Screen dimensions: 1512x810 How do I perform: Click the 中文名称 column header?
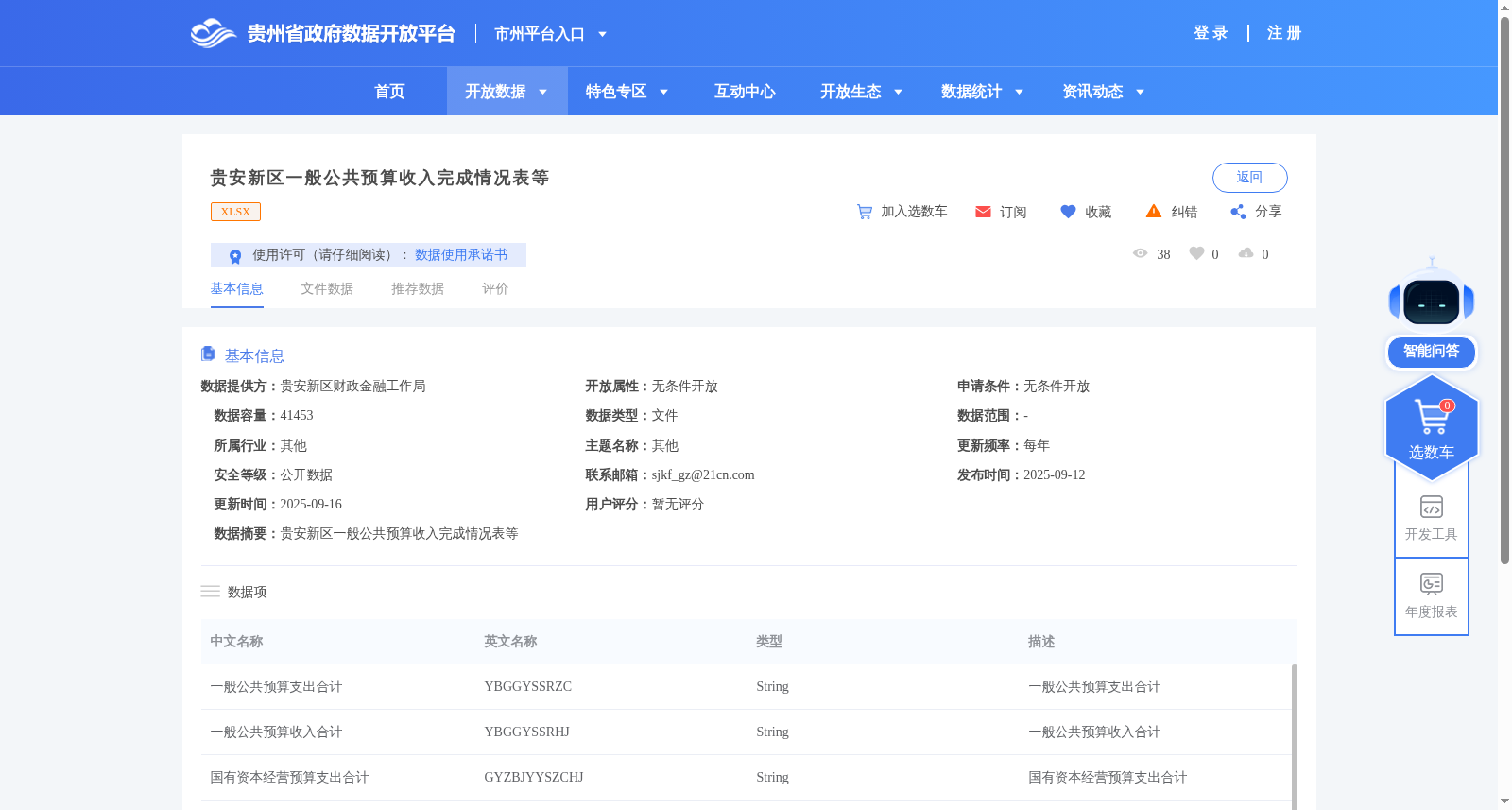(236, 642)
